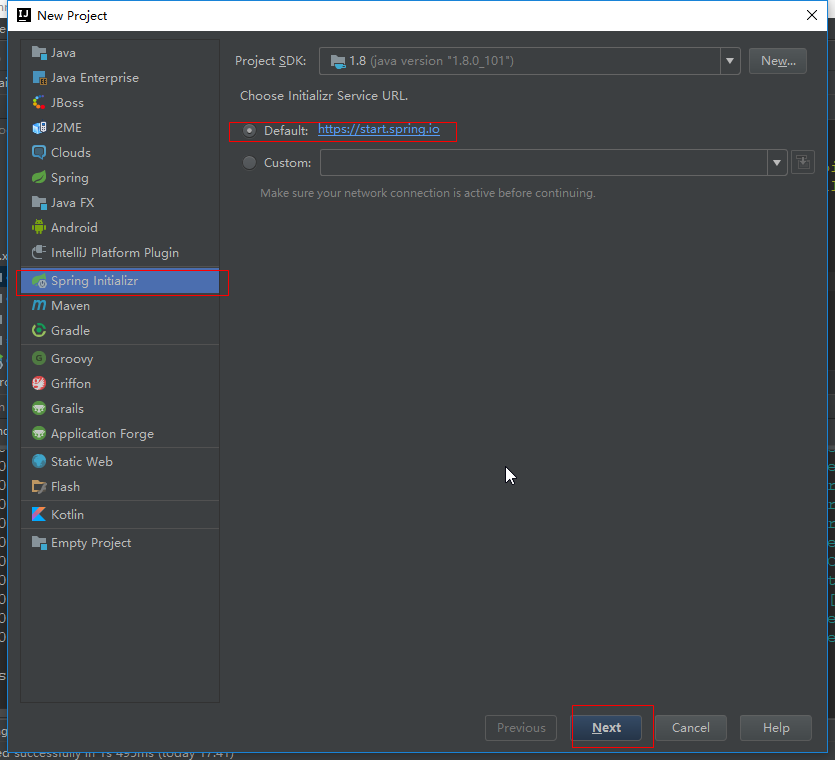The image size is (835, 760).
Task: Open the Custom URL dropdown arrow
Action: pos(777,162)
